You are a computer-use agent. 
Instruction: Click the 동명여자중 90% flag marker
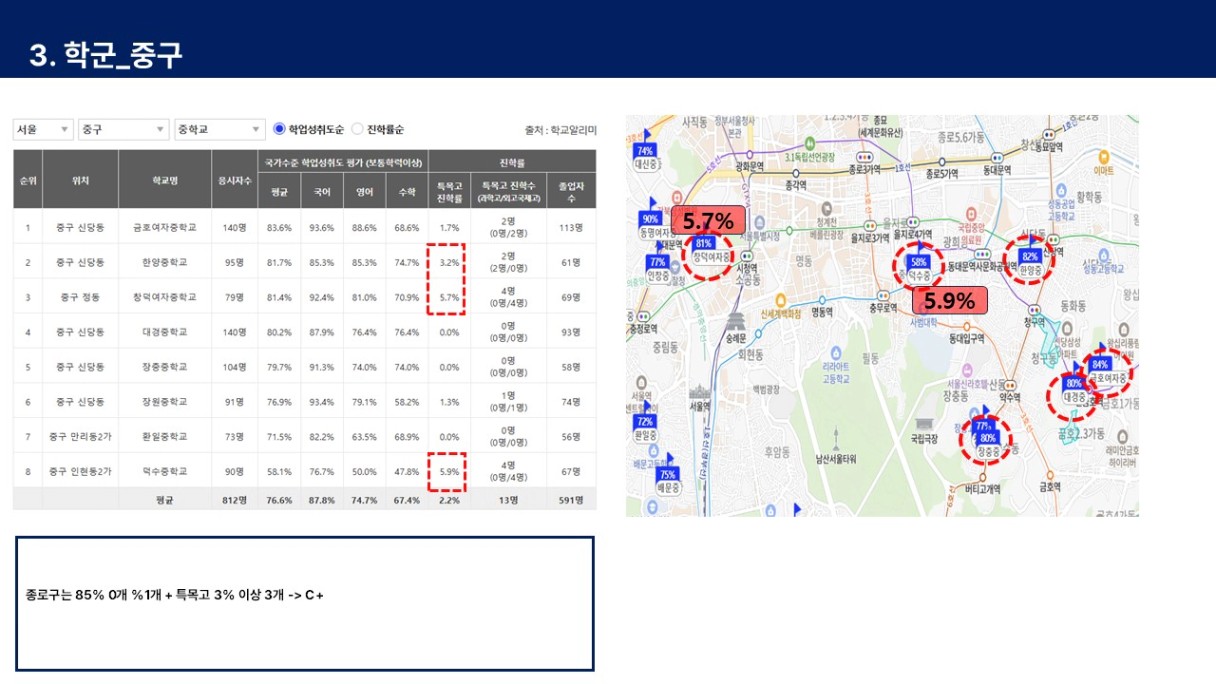pyautogui.click(x=651, y=220)
